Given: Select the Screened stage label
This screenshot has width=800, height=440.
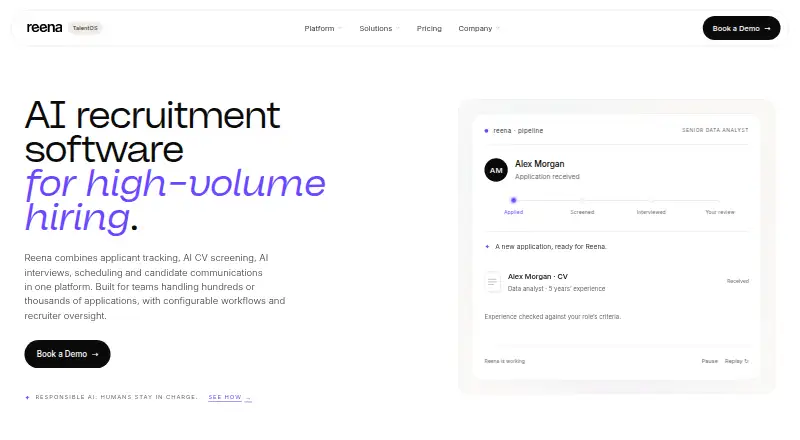Looking at the screenshot, I should [582, 212].
